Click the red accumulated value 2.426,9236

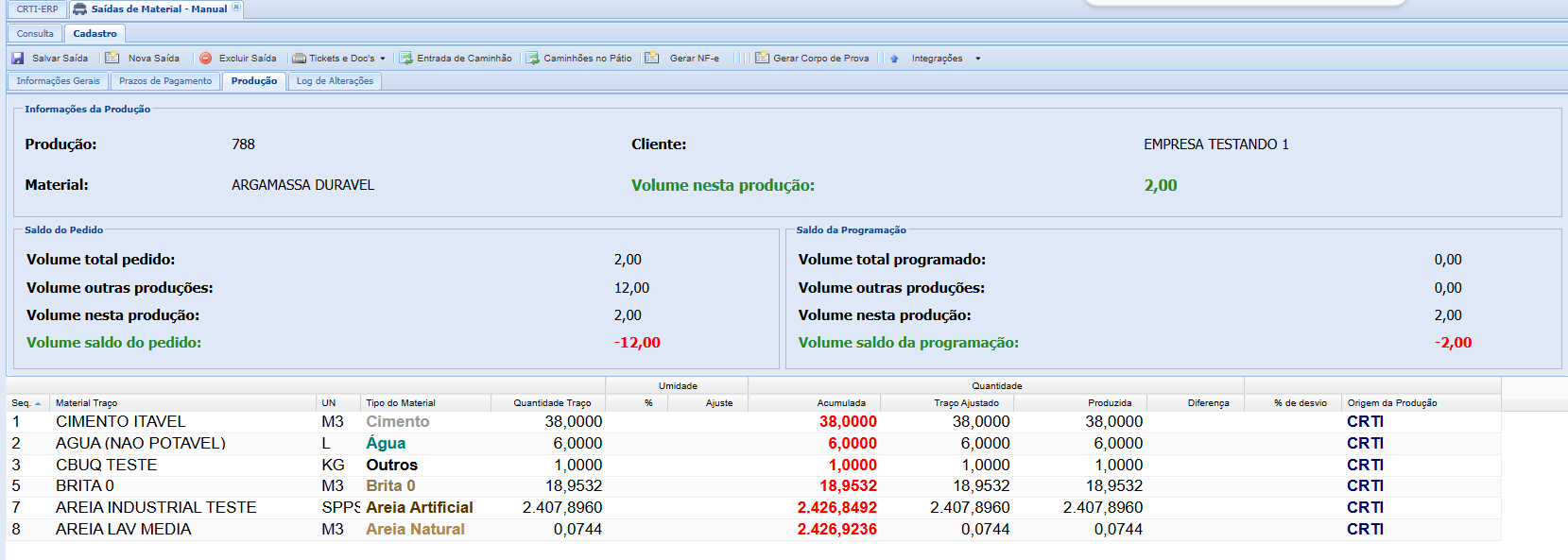[x=837, y=530]
